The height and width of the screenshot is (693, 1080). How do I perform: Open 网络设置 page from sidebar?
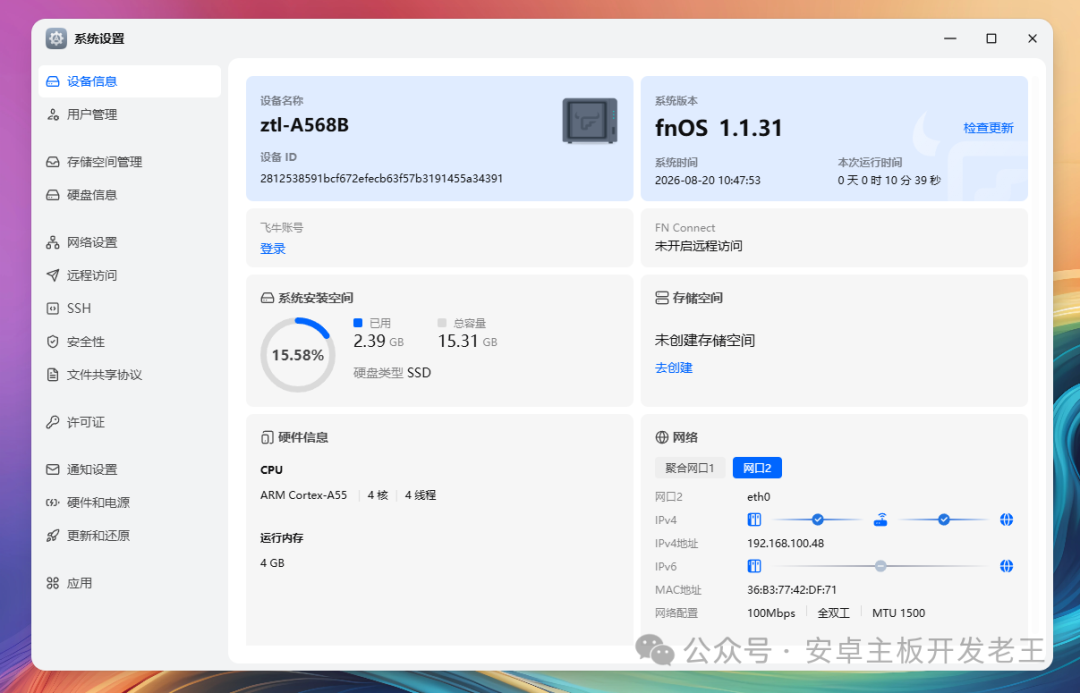130,242
